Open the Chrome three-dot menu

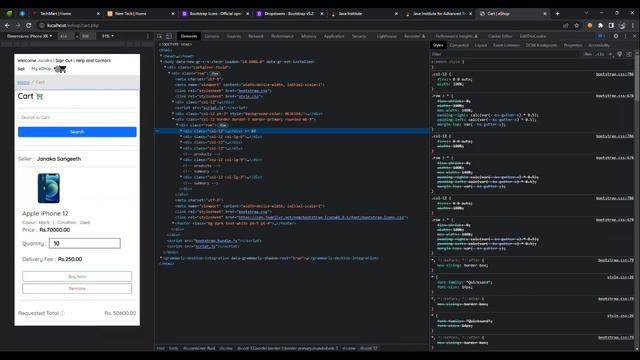(x=633, y=25)
